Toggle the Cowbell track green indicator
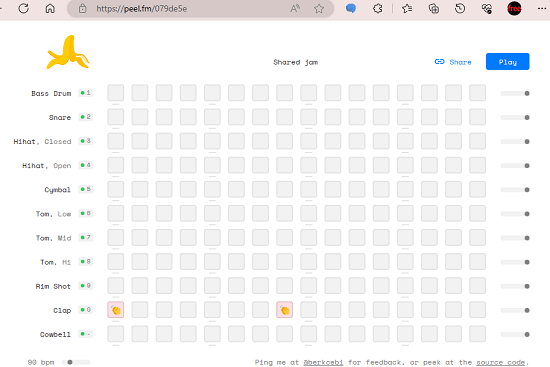550x367 pixels. [83, 334]
